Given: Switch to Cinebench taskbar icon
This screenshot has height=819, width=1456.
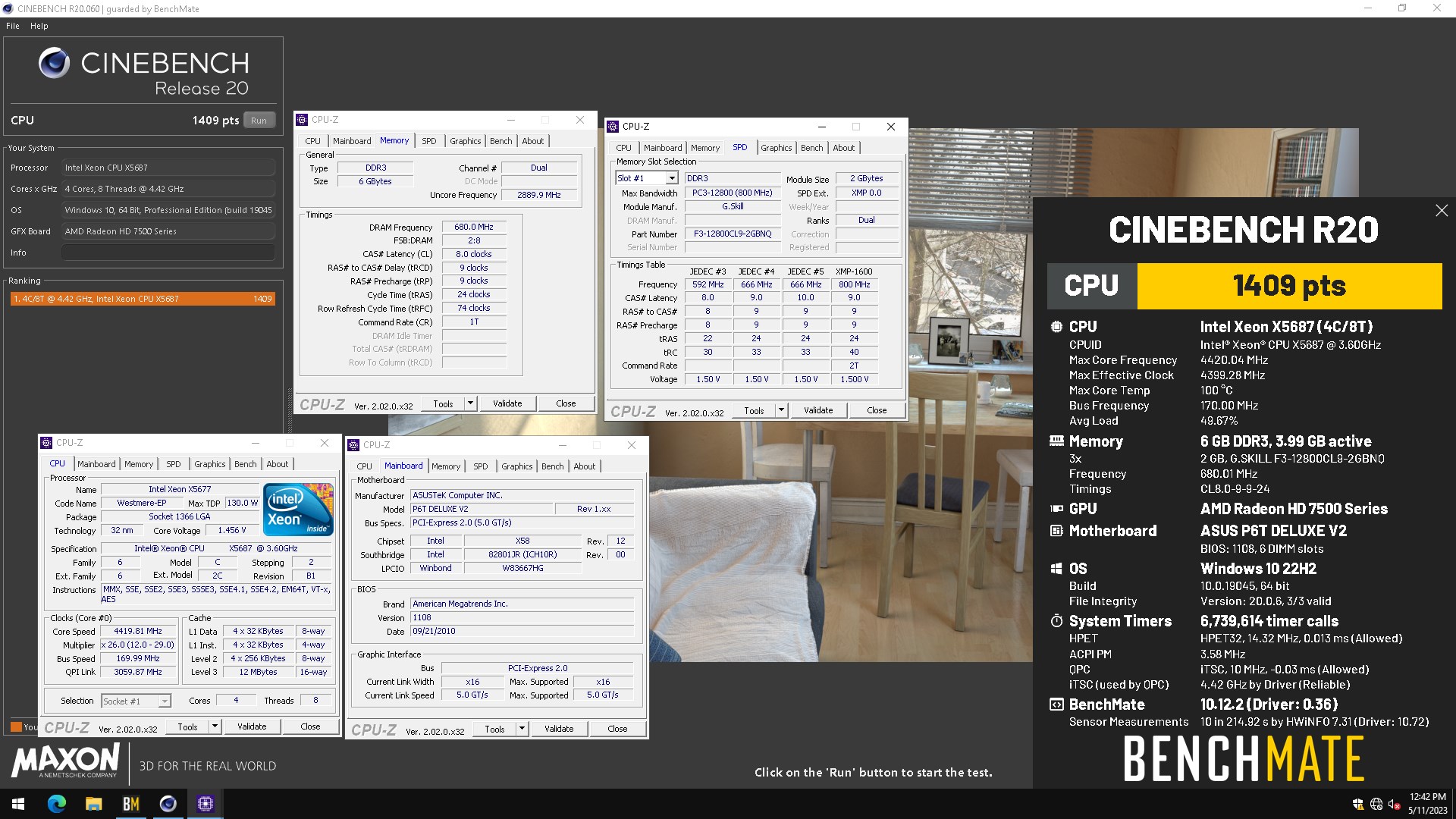Looking at the screenshot, I should pyautogui.click(x=168, y=804).
